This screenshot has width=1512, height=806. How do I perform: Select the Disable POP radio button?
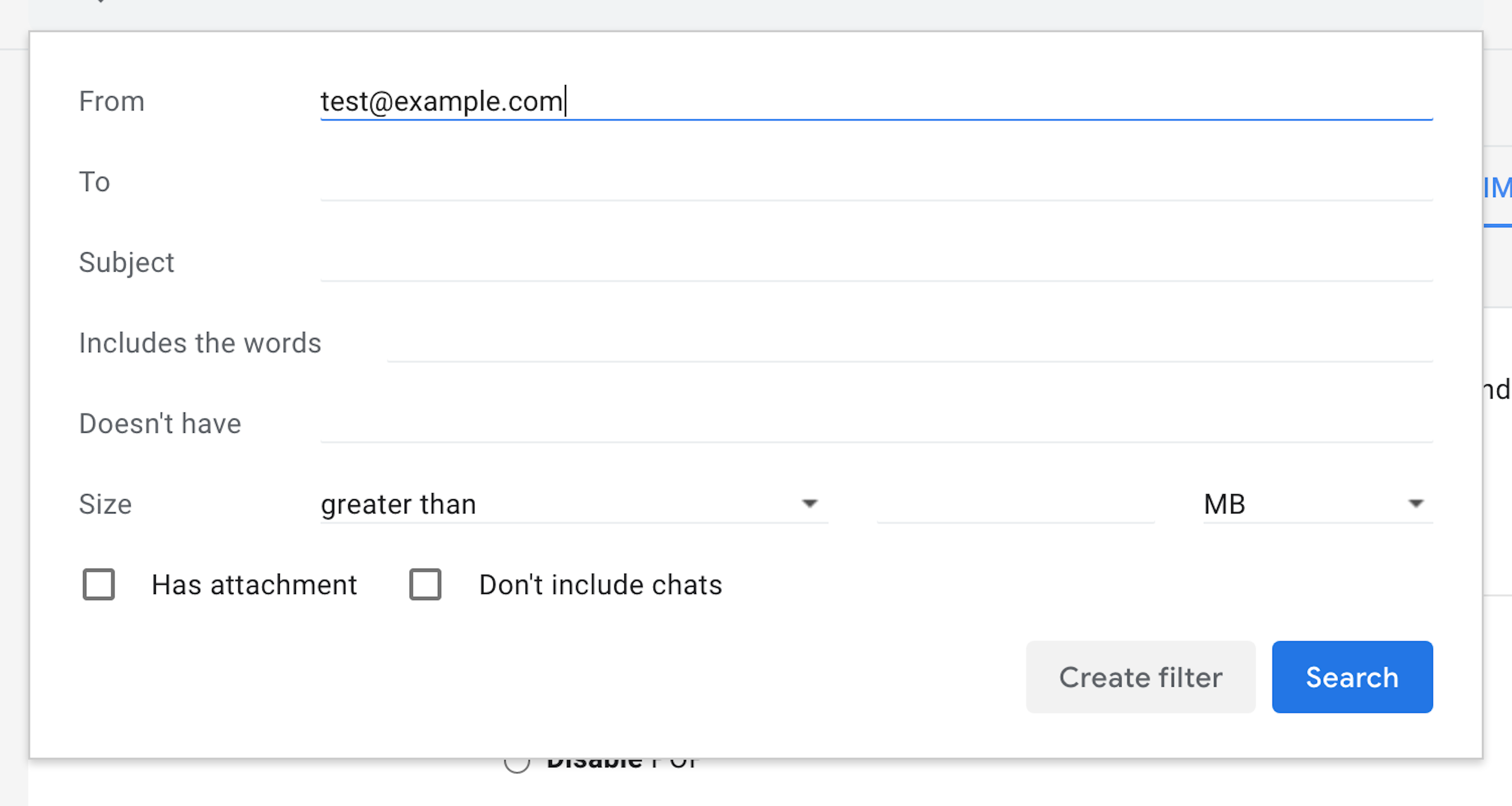coord(517,761)
